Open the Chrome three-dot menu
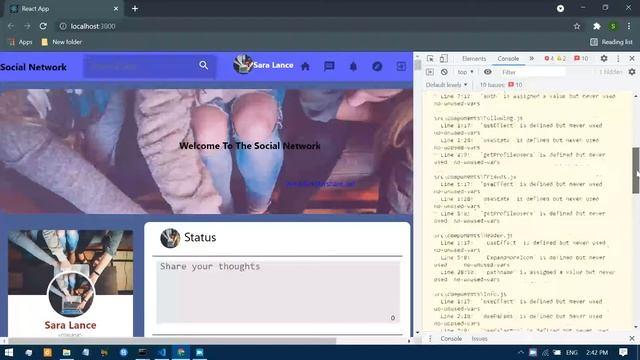 [629, 26]
